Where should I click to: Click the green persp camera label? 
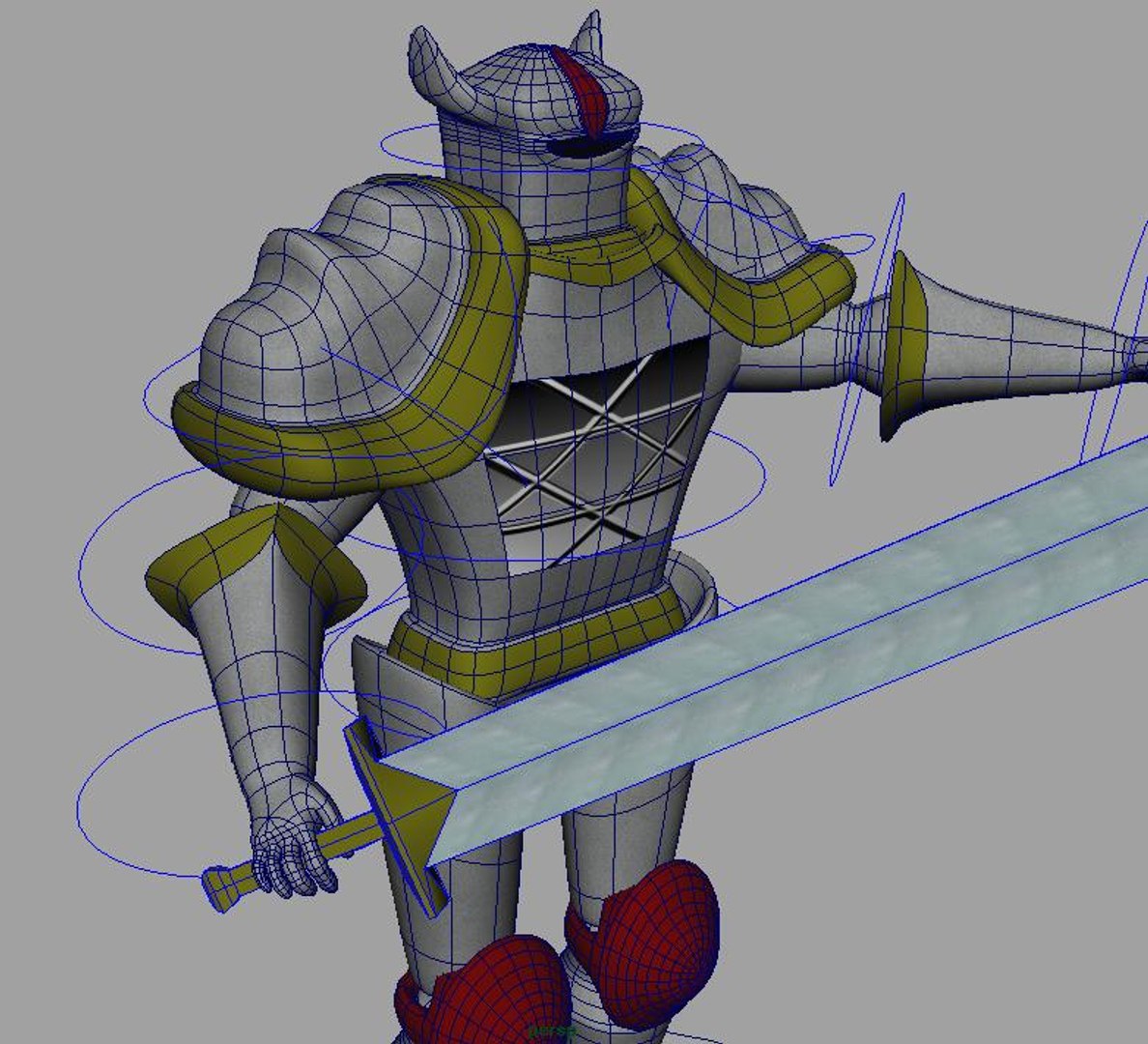pos(554,1030)
